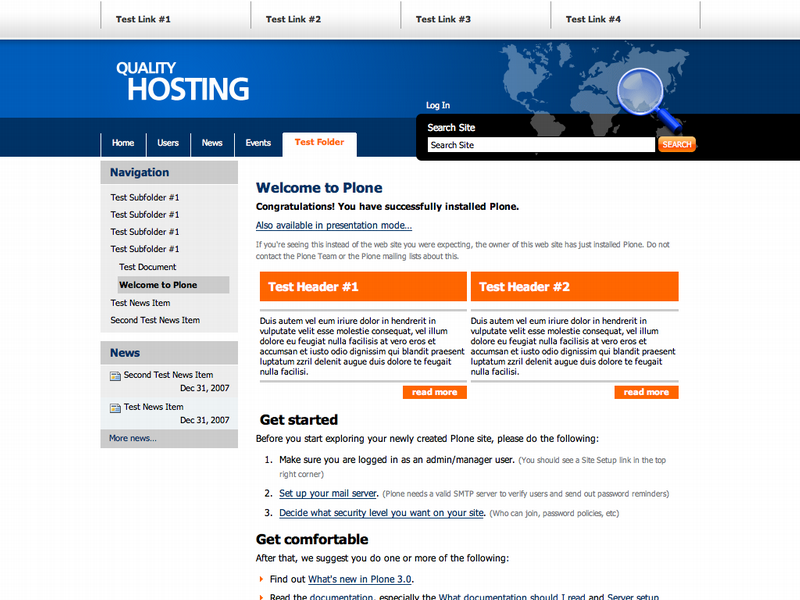Screen dimensions: 800x600
Task: Select Welcome to Plone in navigation
Action: pos(158,285)
